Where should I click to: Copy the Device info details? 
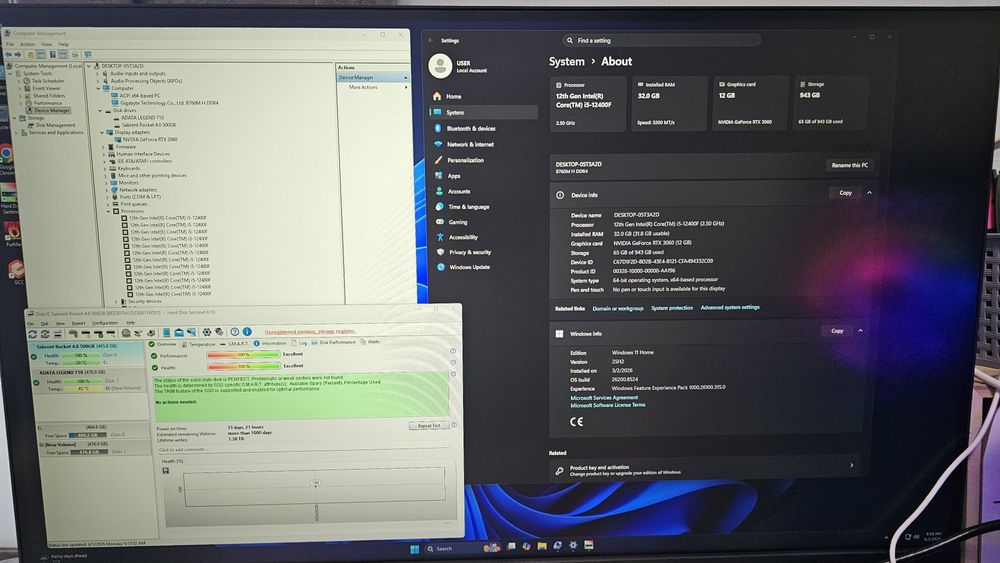[x=845, y=193]
